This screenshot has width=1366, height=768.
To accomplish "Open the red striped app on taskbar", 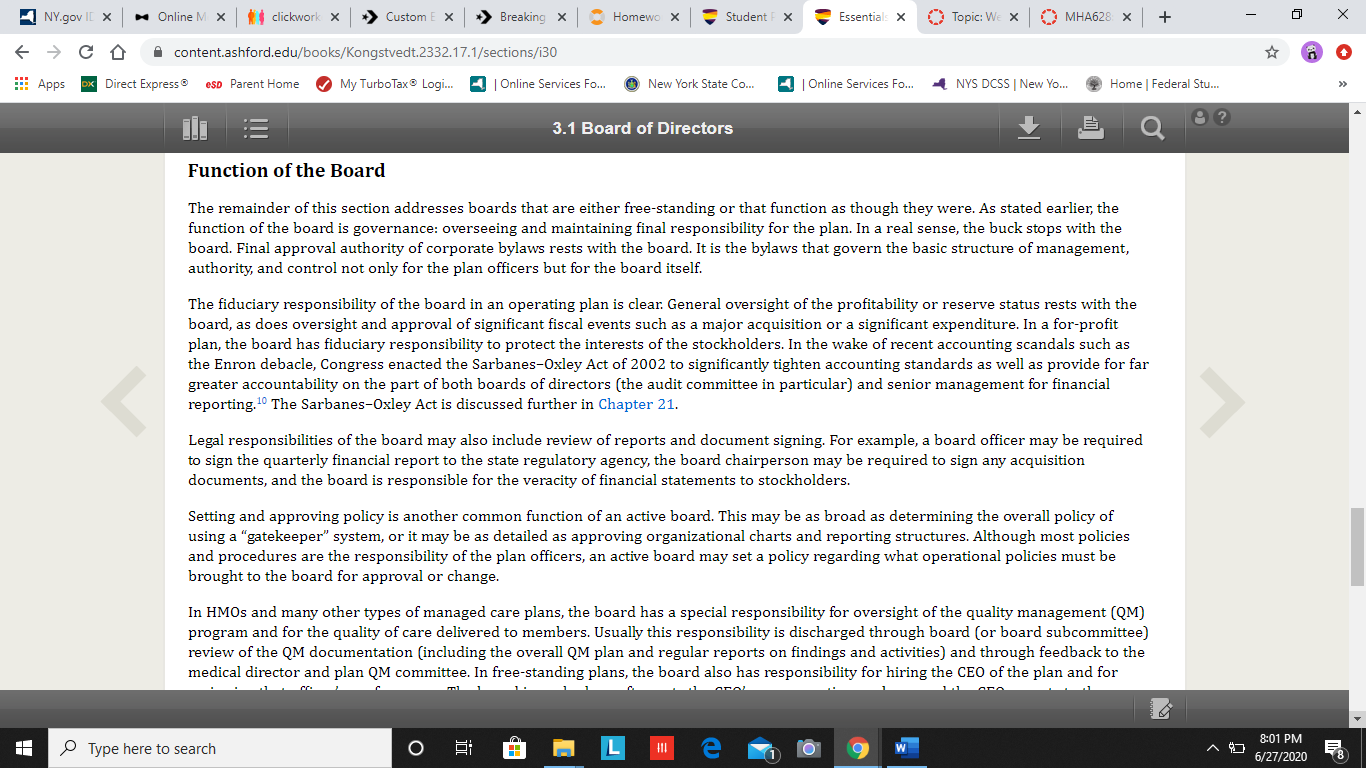I will [662, 748].
